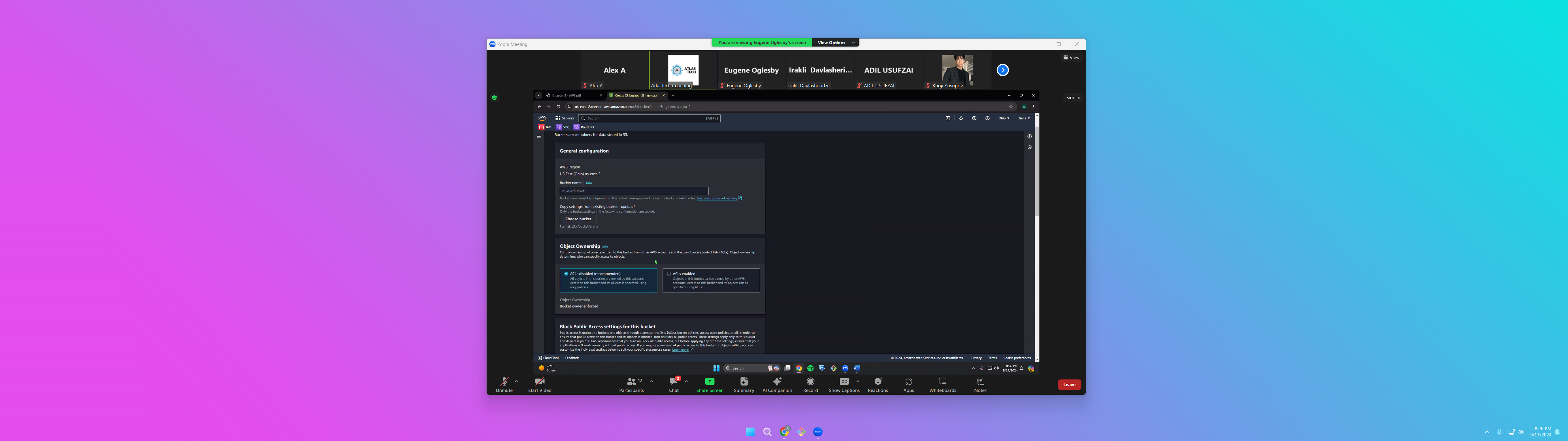Open the Participants panel
Screen dimensions: 1568x441
tap(631, 382)
